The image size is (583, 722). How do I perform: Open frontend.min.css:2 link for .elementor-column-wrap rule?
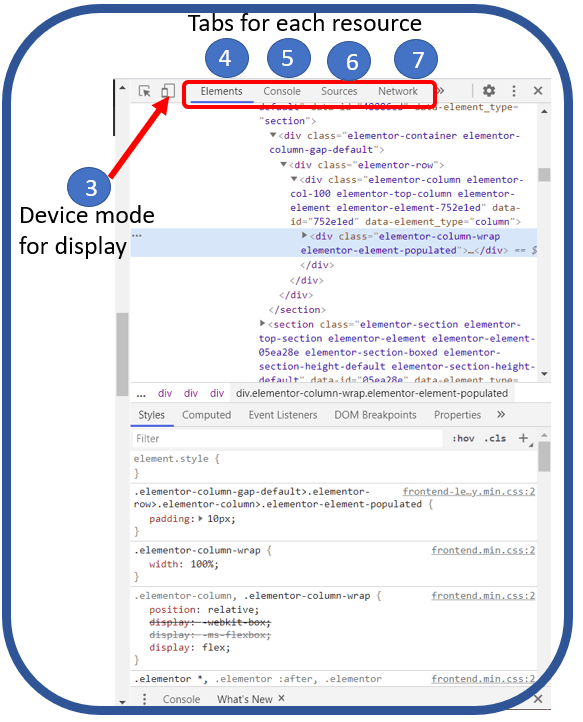[483, 550]
